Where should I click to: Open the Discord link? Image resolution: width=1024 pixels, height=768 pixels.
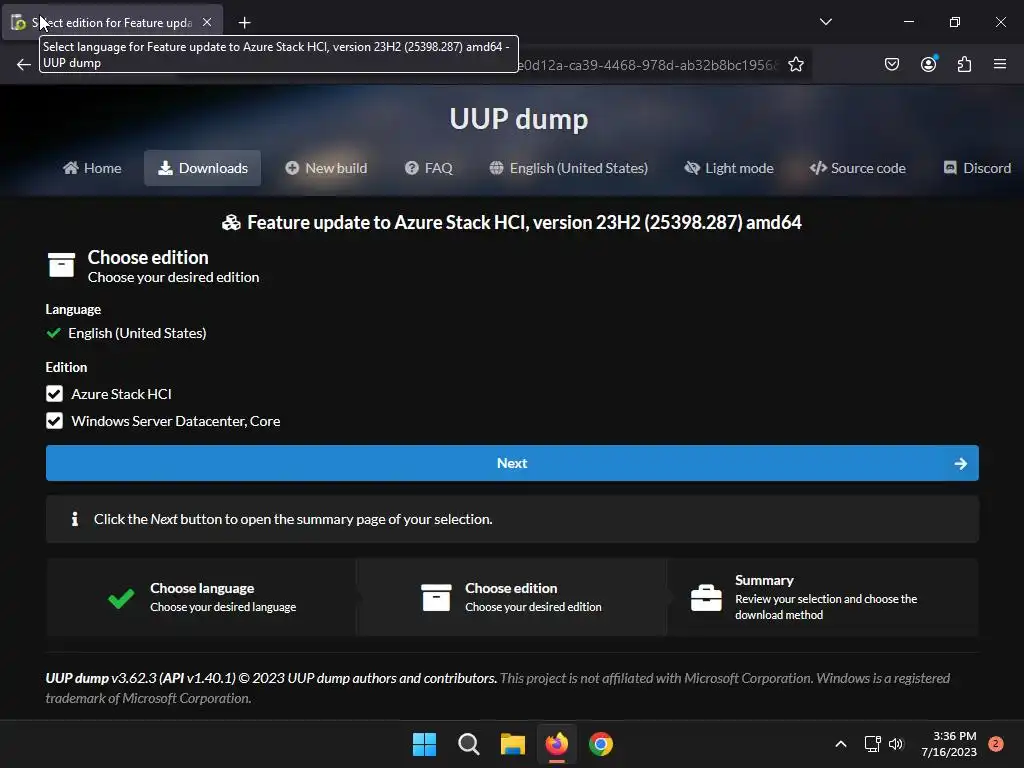(977, 168)
